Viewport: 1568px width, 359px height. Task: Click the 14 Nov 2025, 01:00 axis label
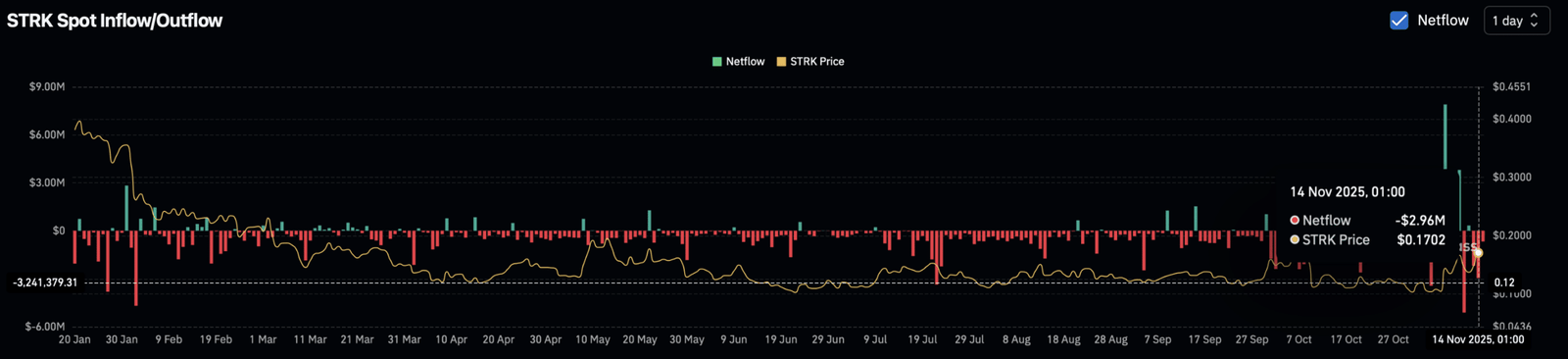pos(1478,339)
